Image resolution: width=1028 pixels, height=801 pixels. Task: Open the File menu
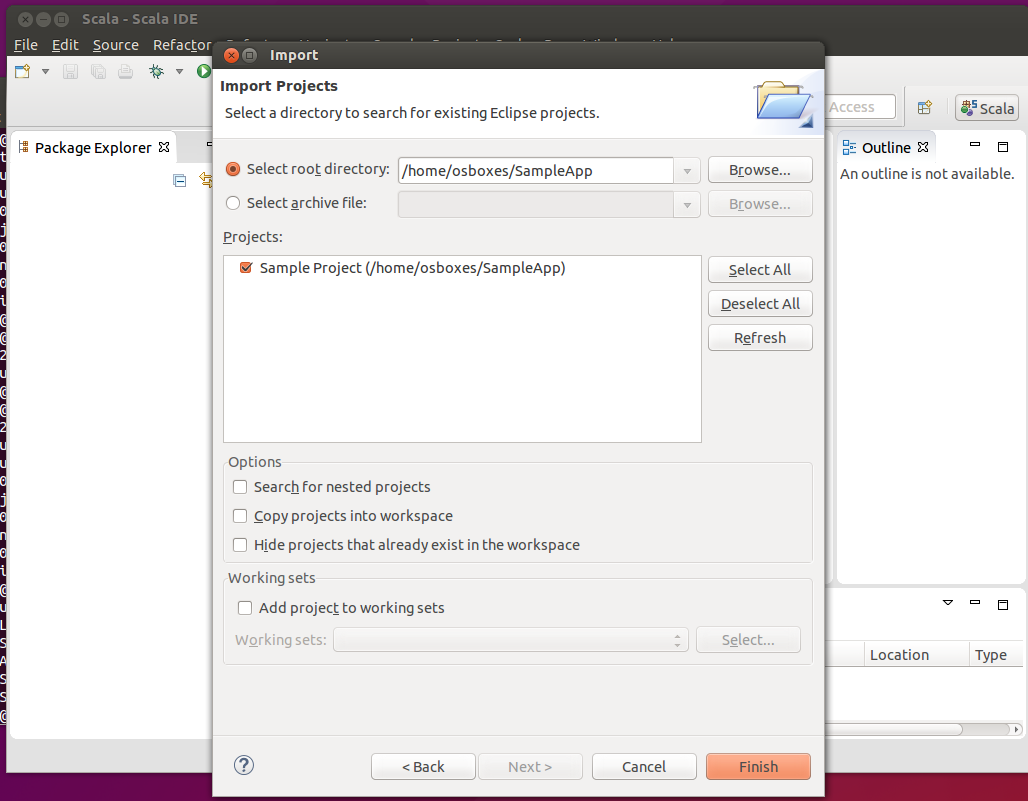click(x=26, y=45)
